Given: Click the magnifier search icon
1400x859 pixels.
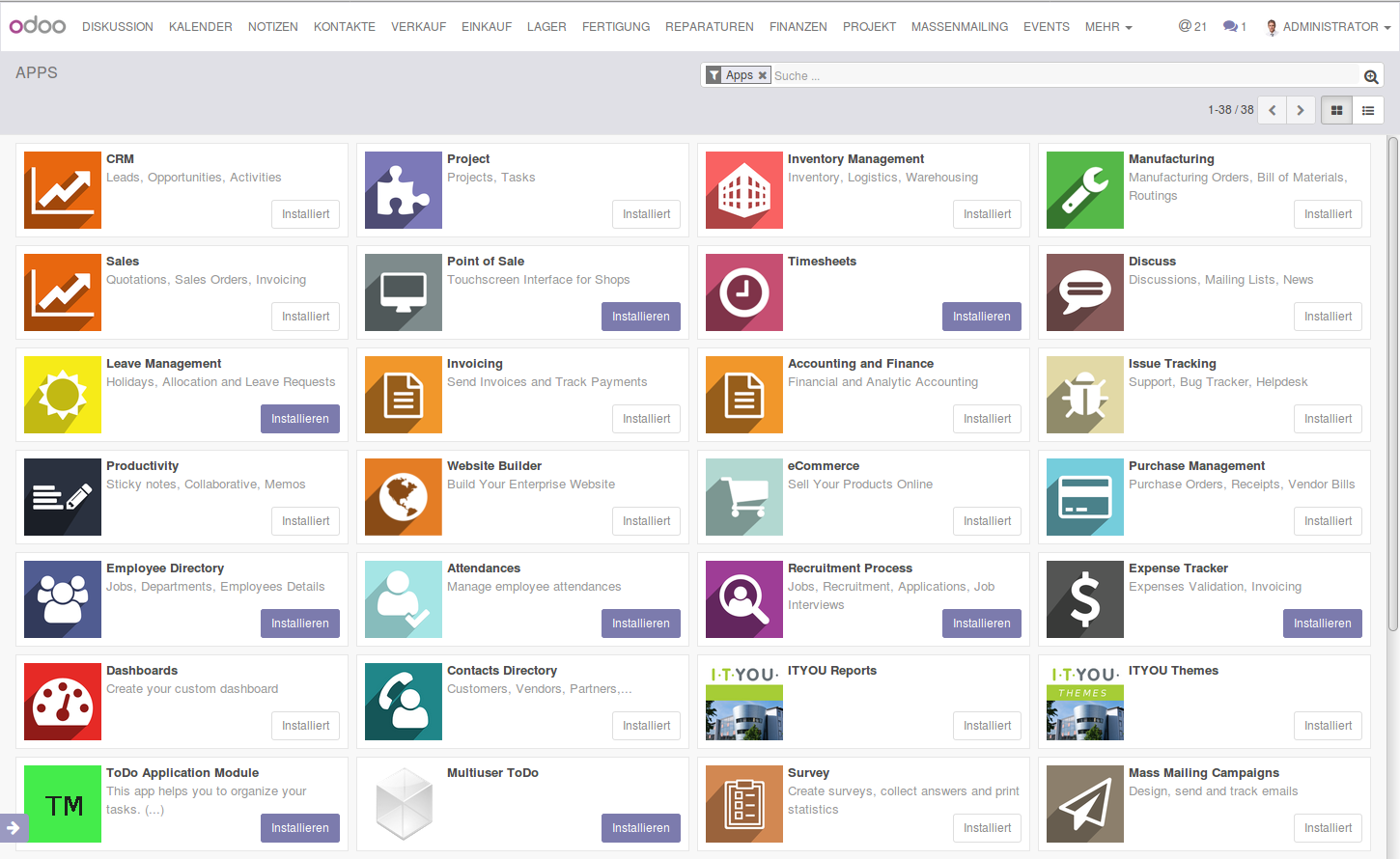Looking at the screenshot, I should coord(1370,76).
